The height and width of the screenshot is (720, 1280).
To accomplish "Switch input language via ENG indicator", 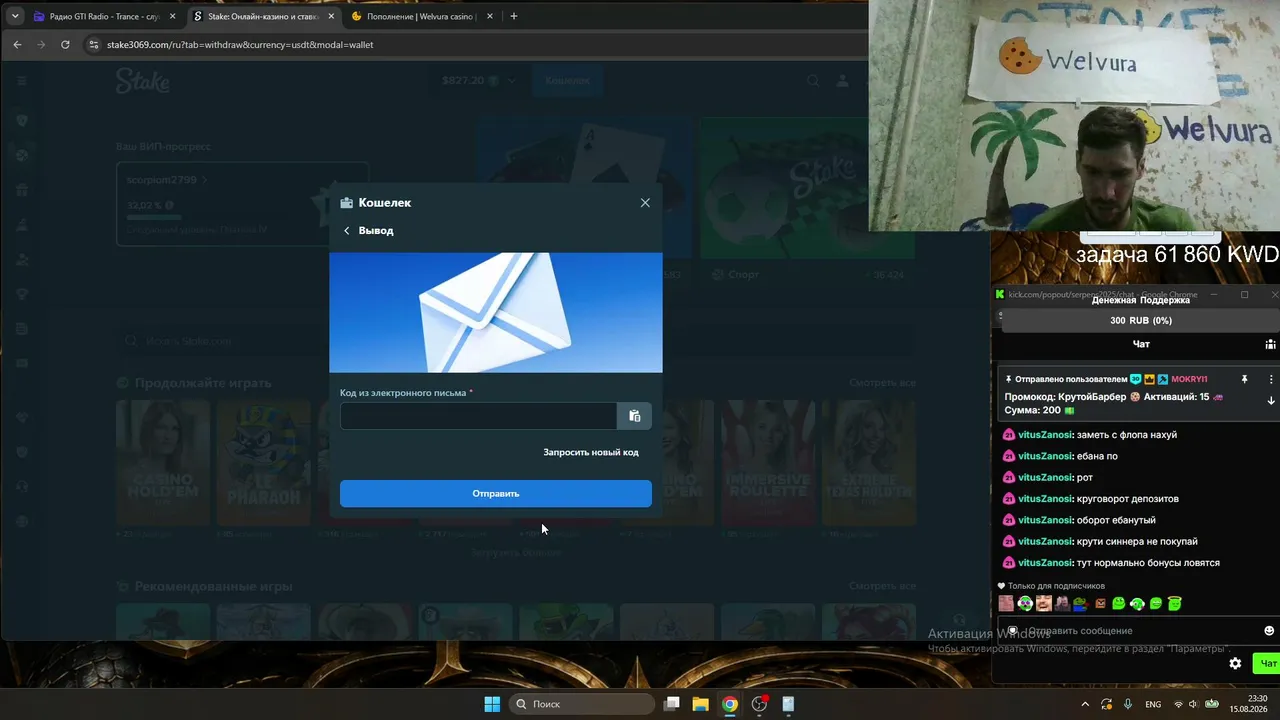I will coord(1153,704).
